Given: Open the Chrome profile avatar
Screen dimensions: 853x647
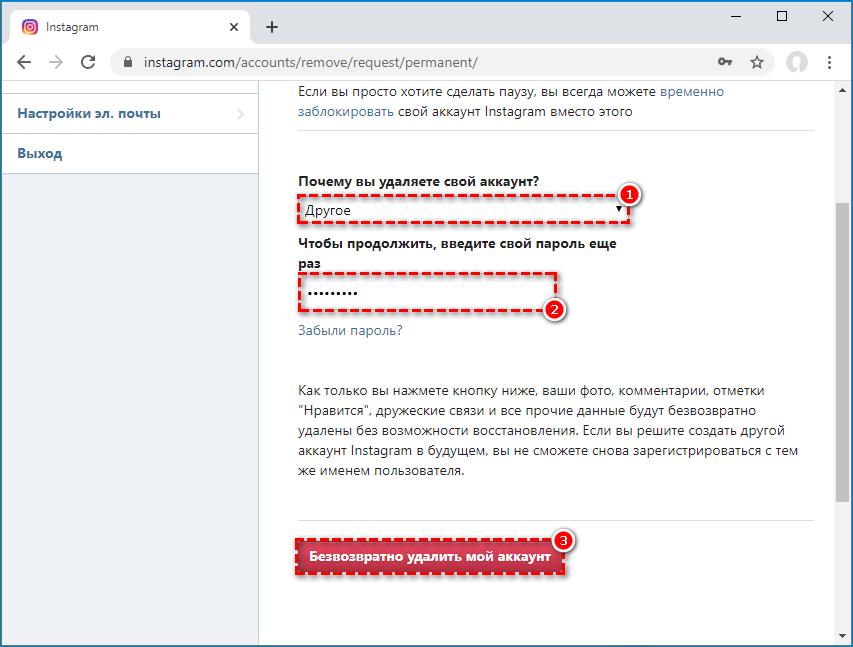Looking at the screenshot, I should click(x=796, y=62).
